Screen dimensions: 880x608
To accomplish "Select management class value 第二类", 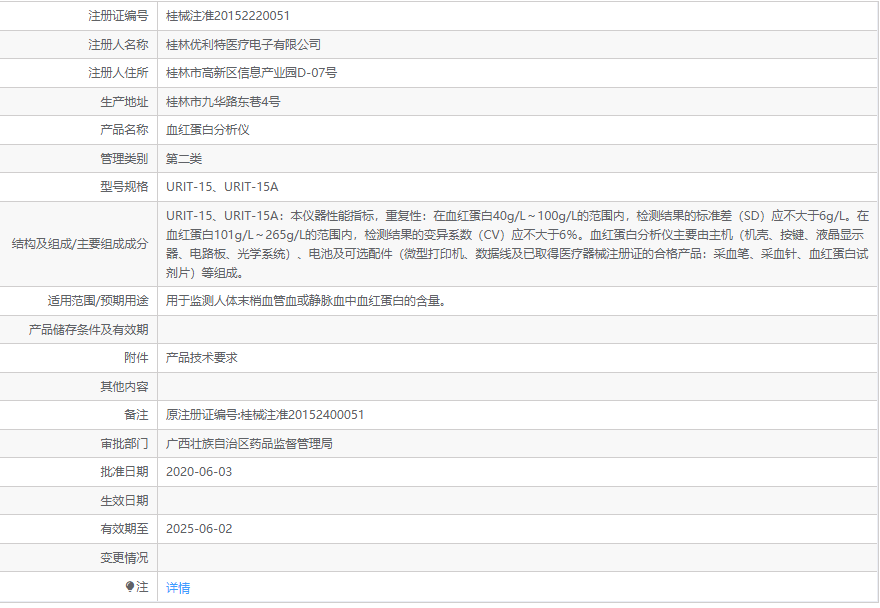I will click(x=184, y=158).
